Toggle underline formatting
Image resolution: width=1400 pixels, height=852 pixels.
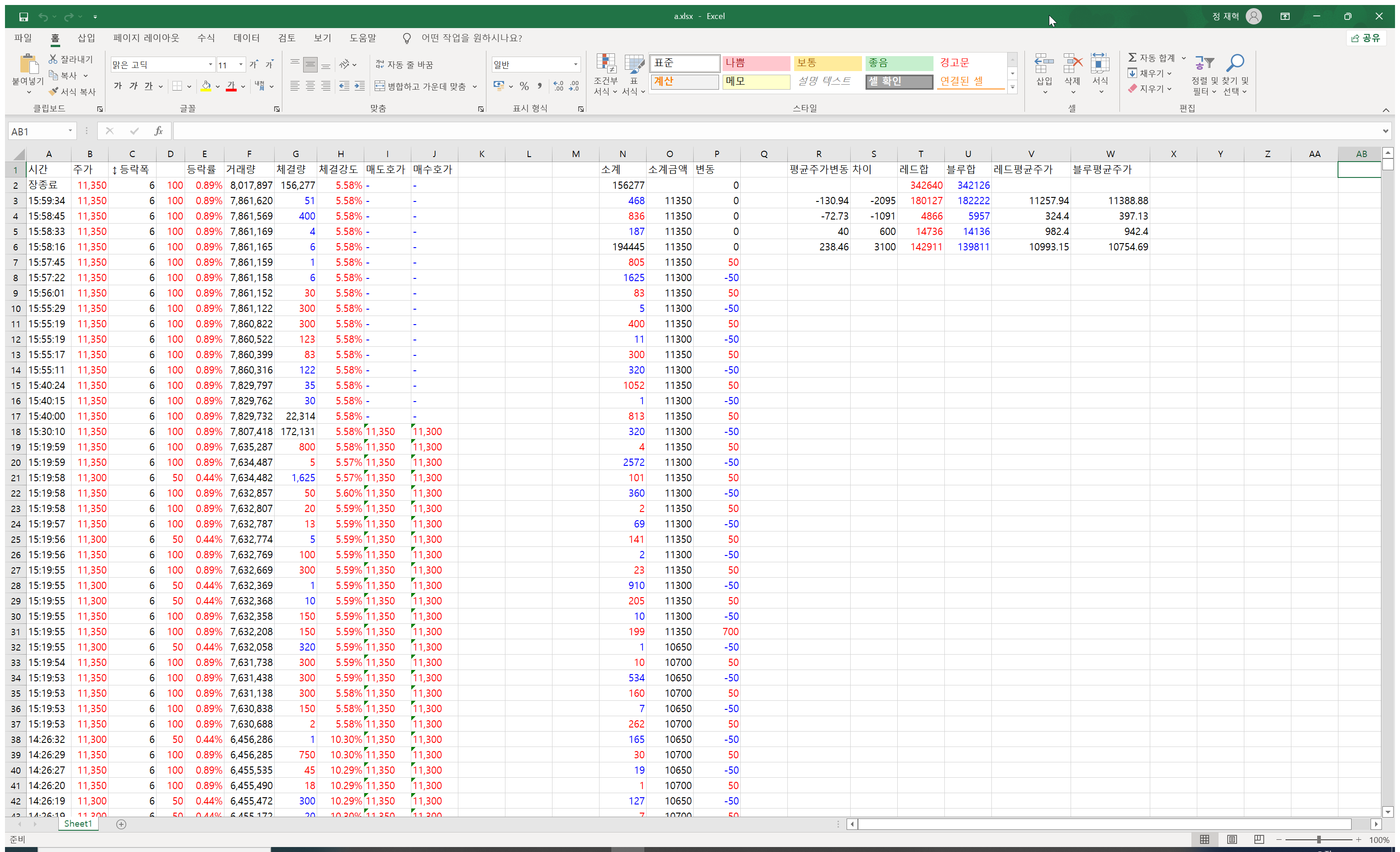(148, 86)
